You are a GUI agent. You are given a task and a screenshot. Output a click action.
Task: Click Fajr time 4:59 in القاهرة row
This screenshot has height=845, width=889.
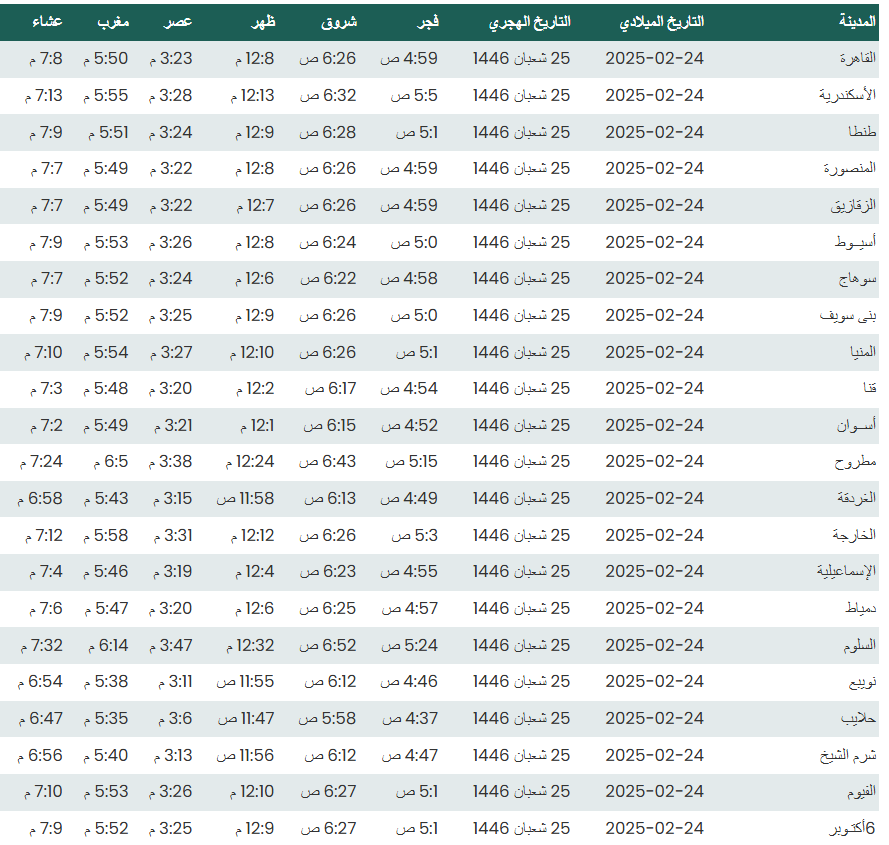pyautogui.click(x=409, y=58)
